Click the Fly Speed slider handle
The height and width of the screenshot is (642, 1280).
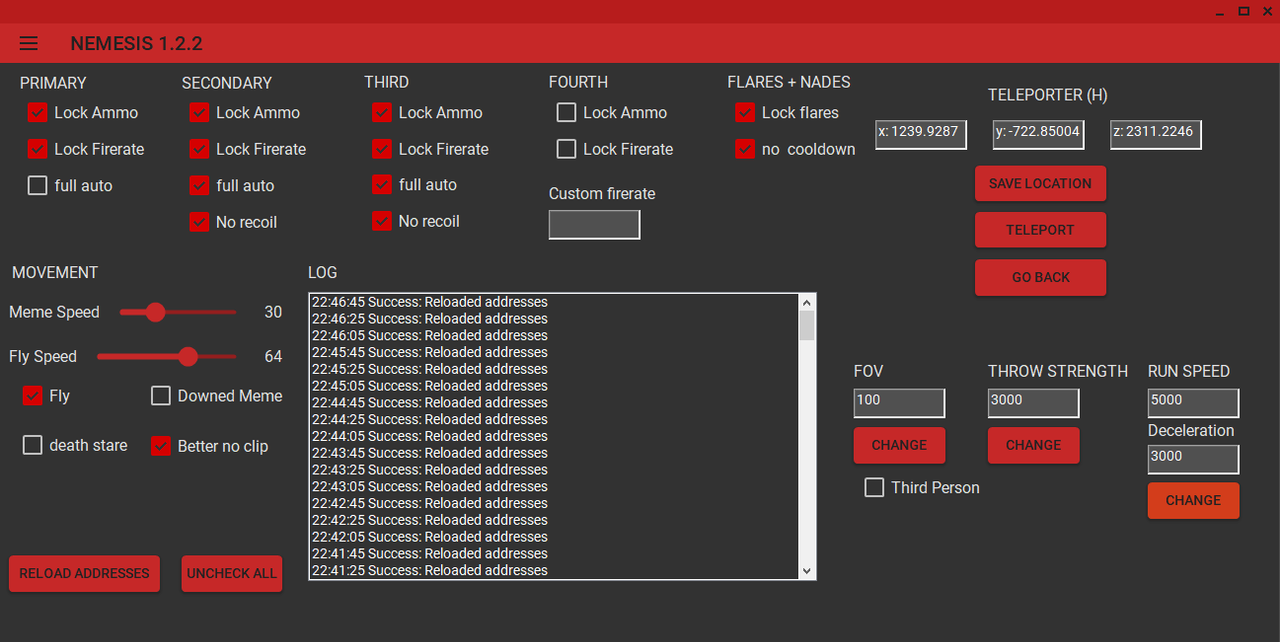pos(188,356)
